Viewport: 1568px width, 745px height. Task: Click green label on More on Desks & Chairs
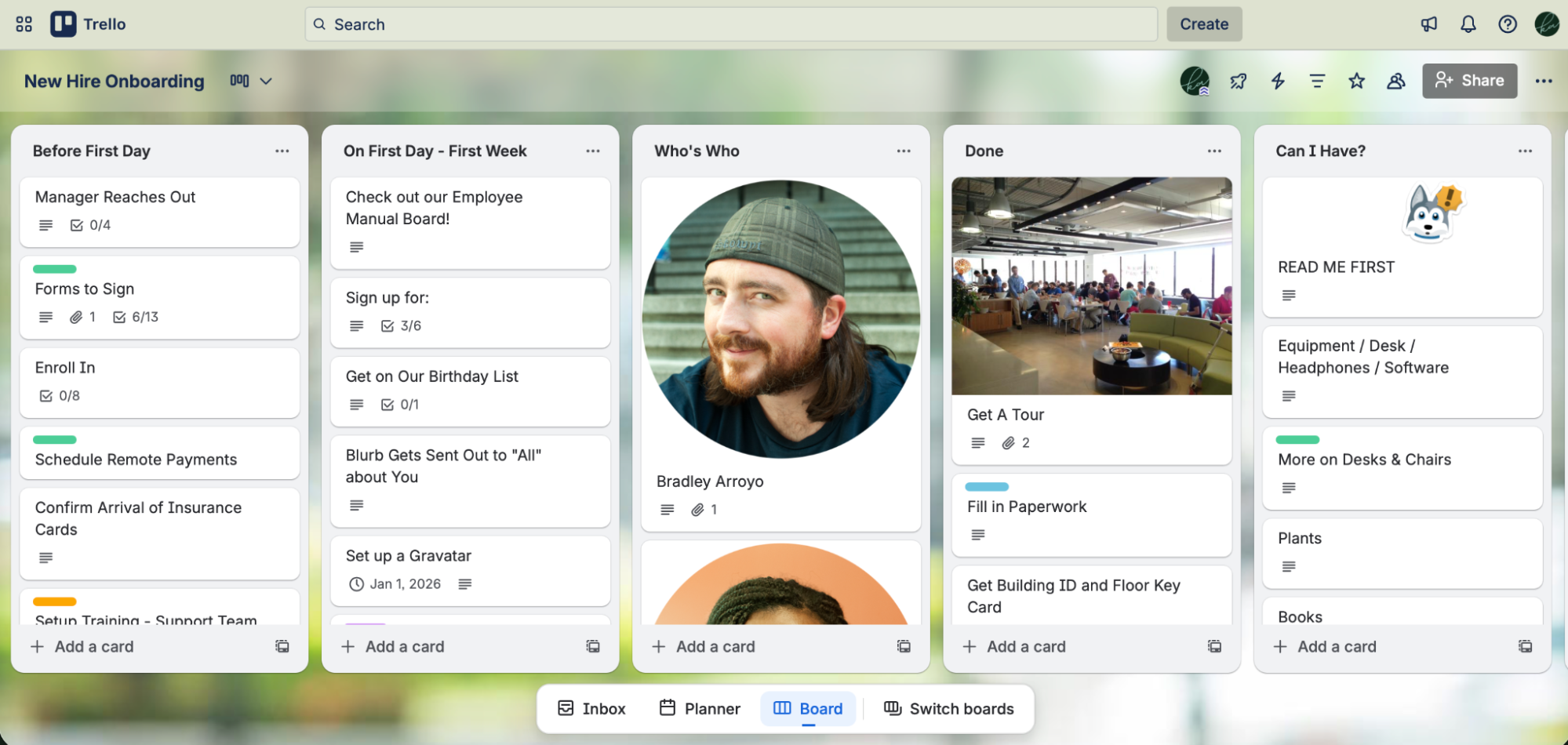pyautogui.click(x=1297, y=440)
